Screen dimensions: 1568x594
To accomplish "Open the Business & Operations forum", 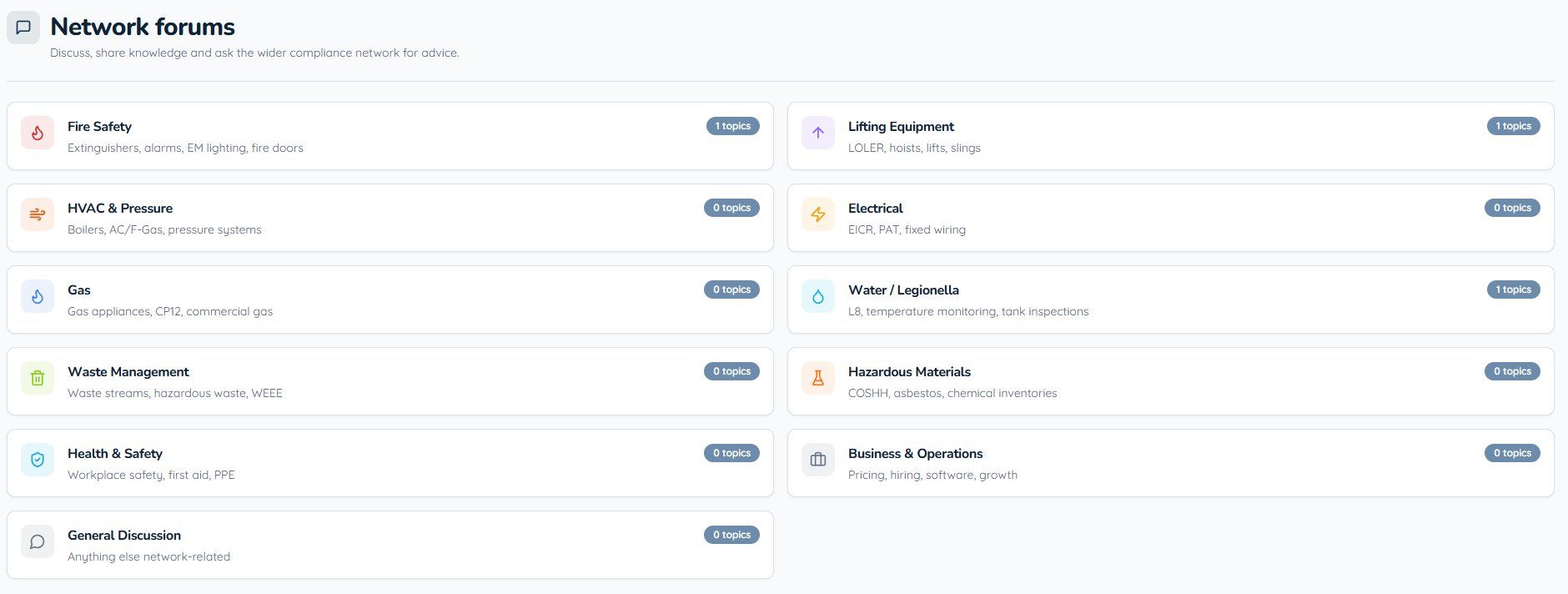I will click(x=1171, y=463).
